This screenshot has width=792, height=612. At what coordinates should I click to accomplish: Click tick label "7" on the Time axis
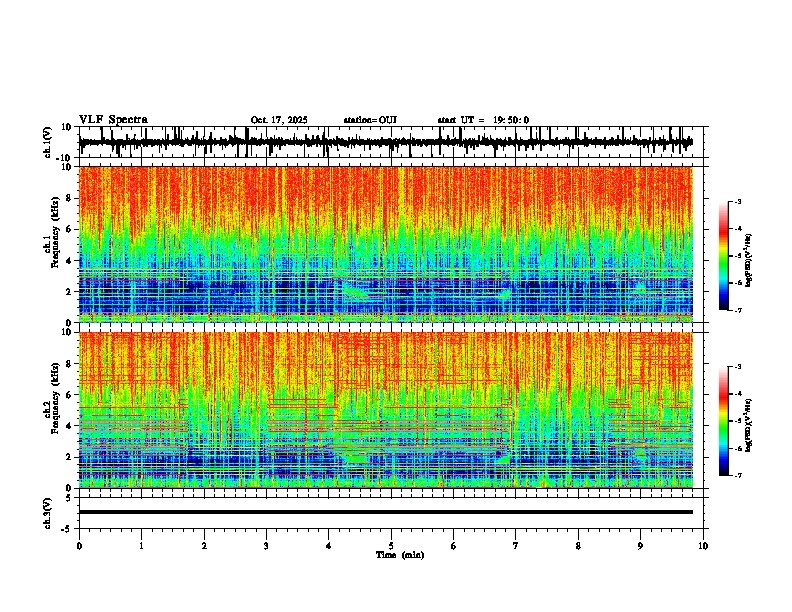(516, 546)
